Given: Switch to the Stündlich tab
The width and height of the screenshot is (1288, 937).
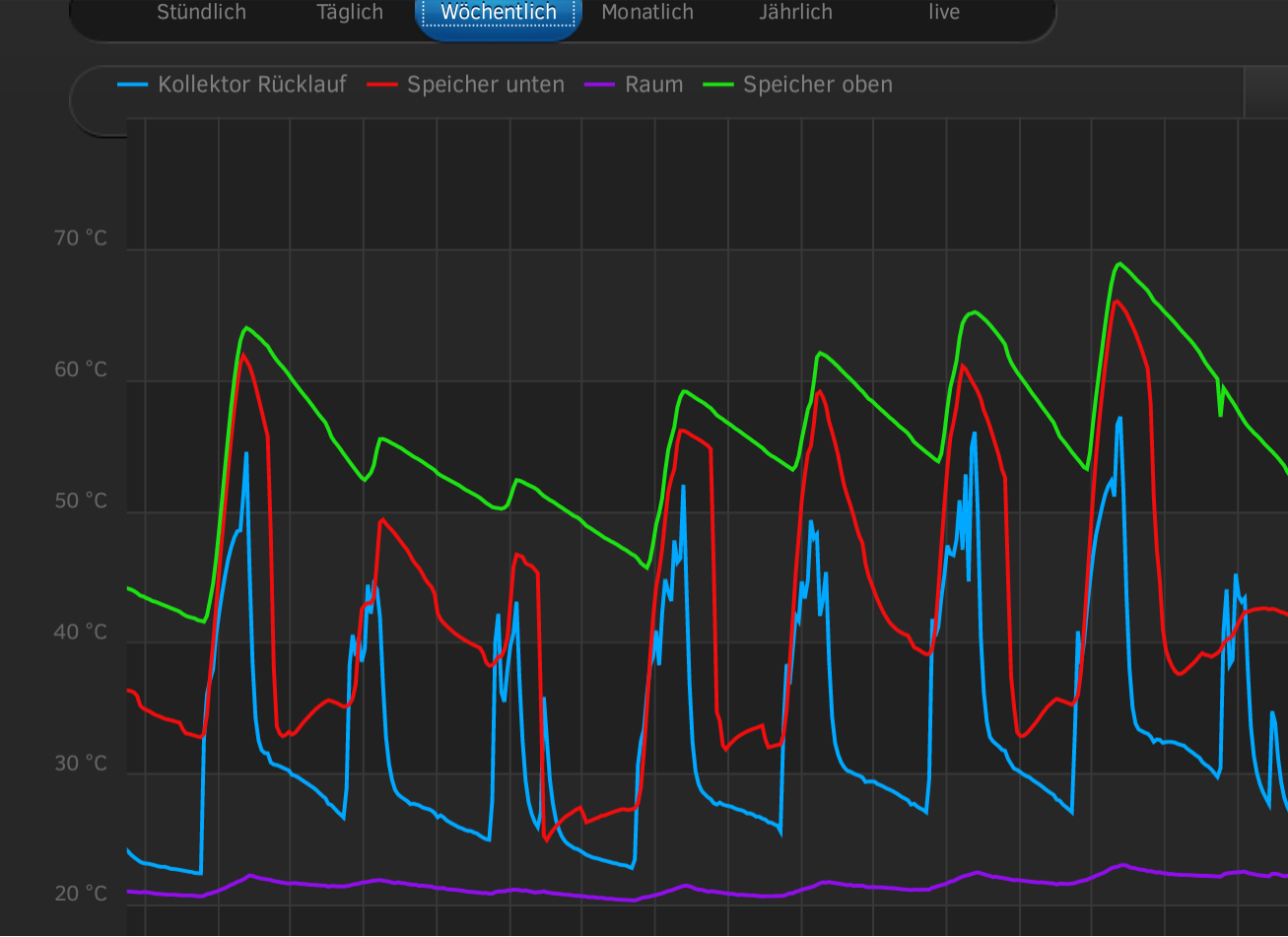Looking at the screenshot, I should [x=201, y=13].
